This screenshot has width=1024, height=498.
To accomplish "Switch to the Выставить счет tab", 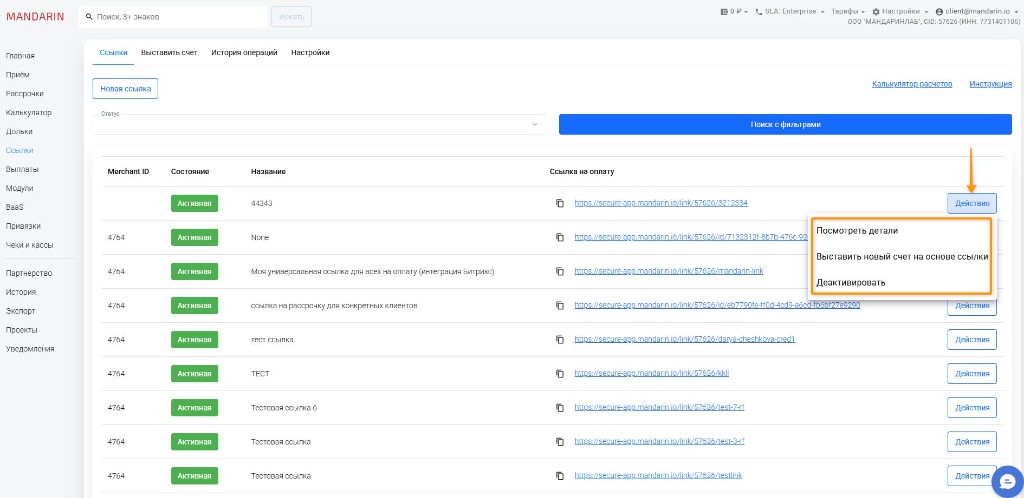I will tap(169, 52).
